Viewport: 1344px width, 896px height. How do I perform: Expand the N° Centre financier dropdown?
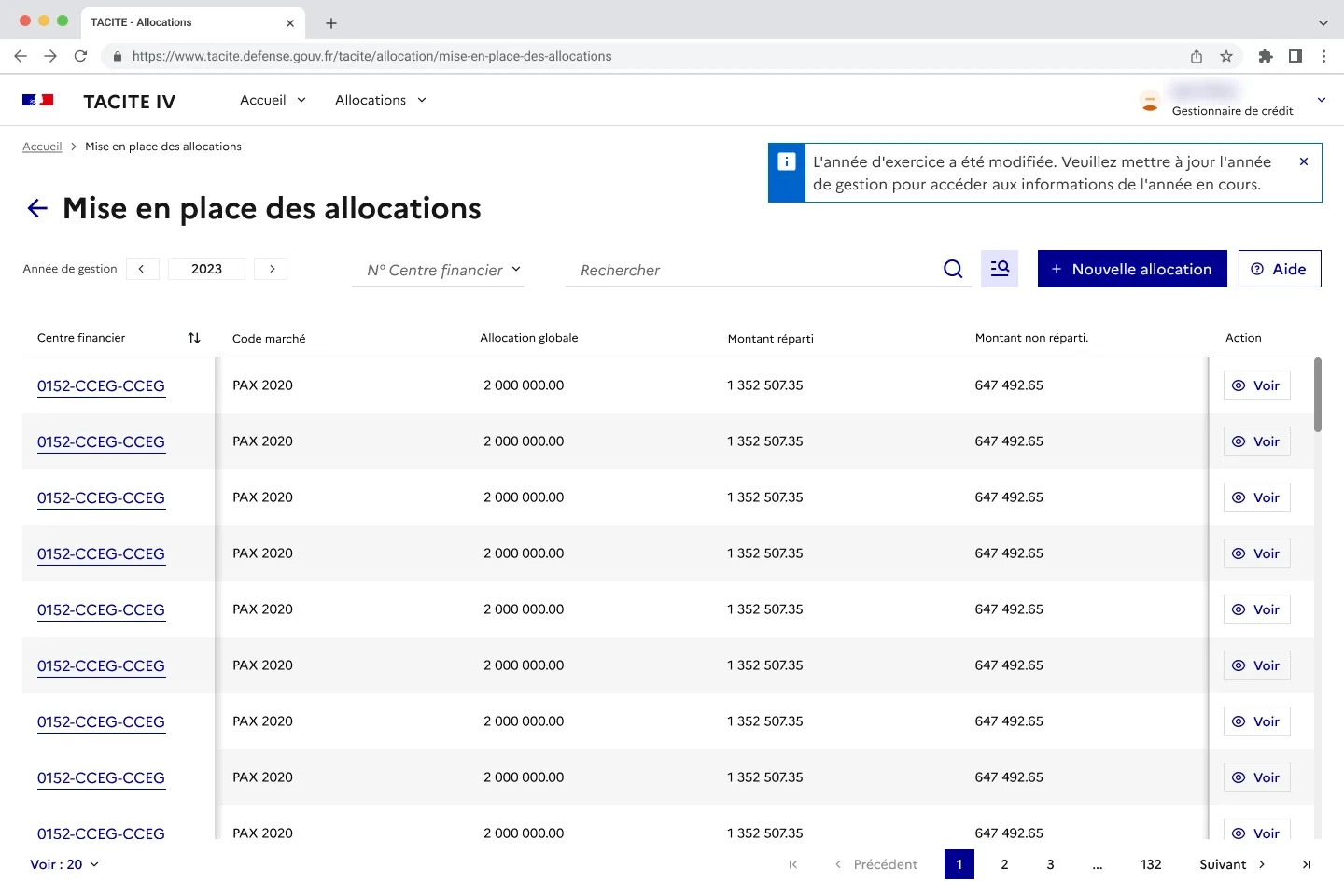[438, 270]
